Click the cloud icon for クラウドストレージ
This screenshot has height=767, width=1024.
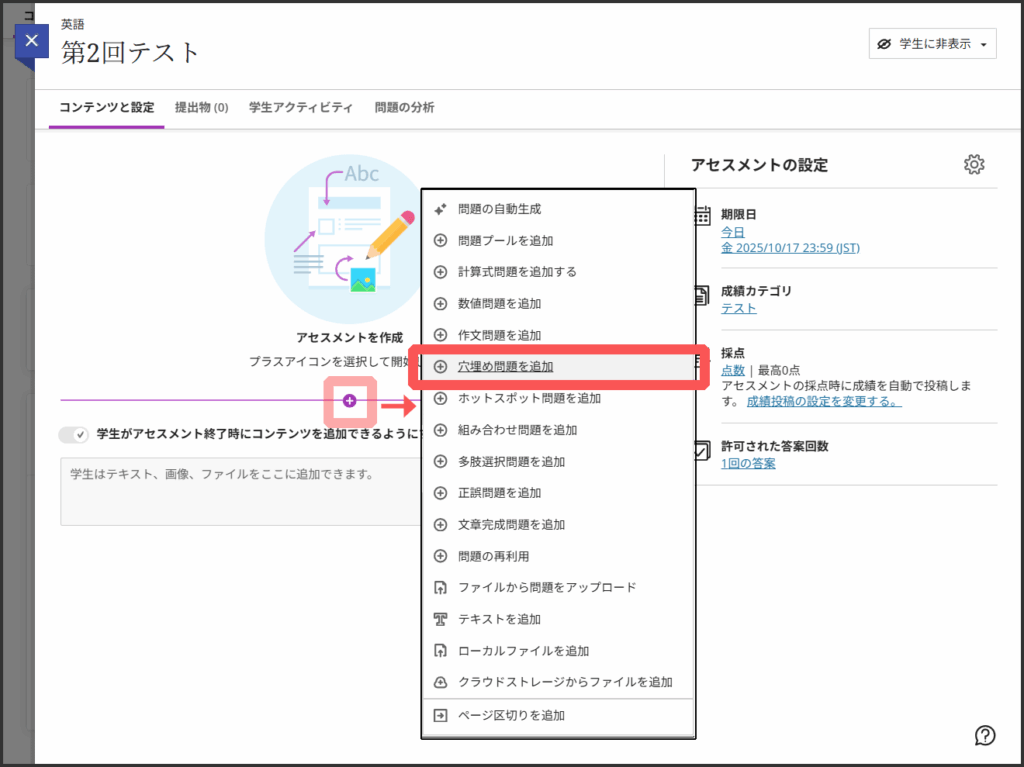coord(440,682)
